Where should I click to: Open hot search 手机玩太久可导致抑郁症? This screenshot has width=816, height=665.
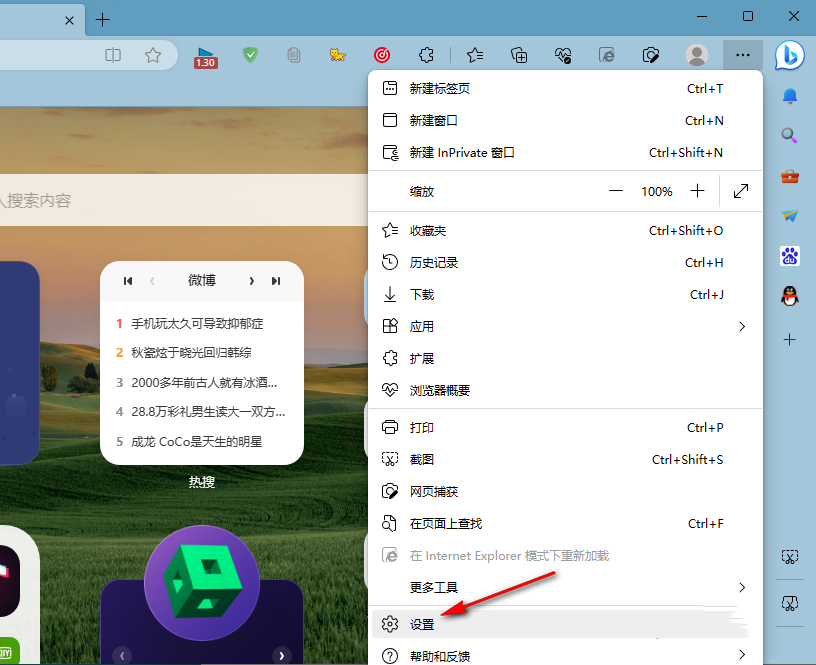(x=197, y=324)
